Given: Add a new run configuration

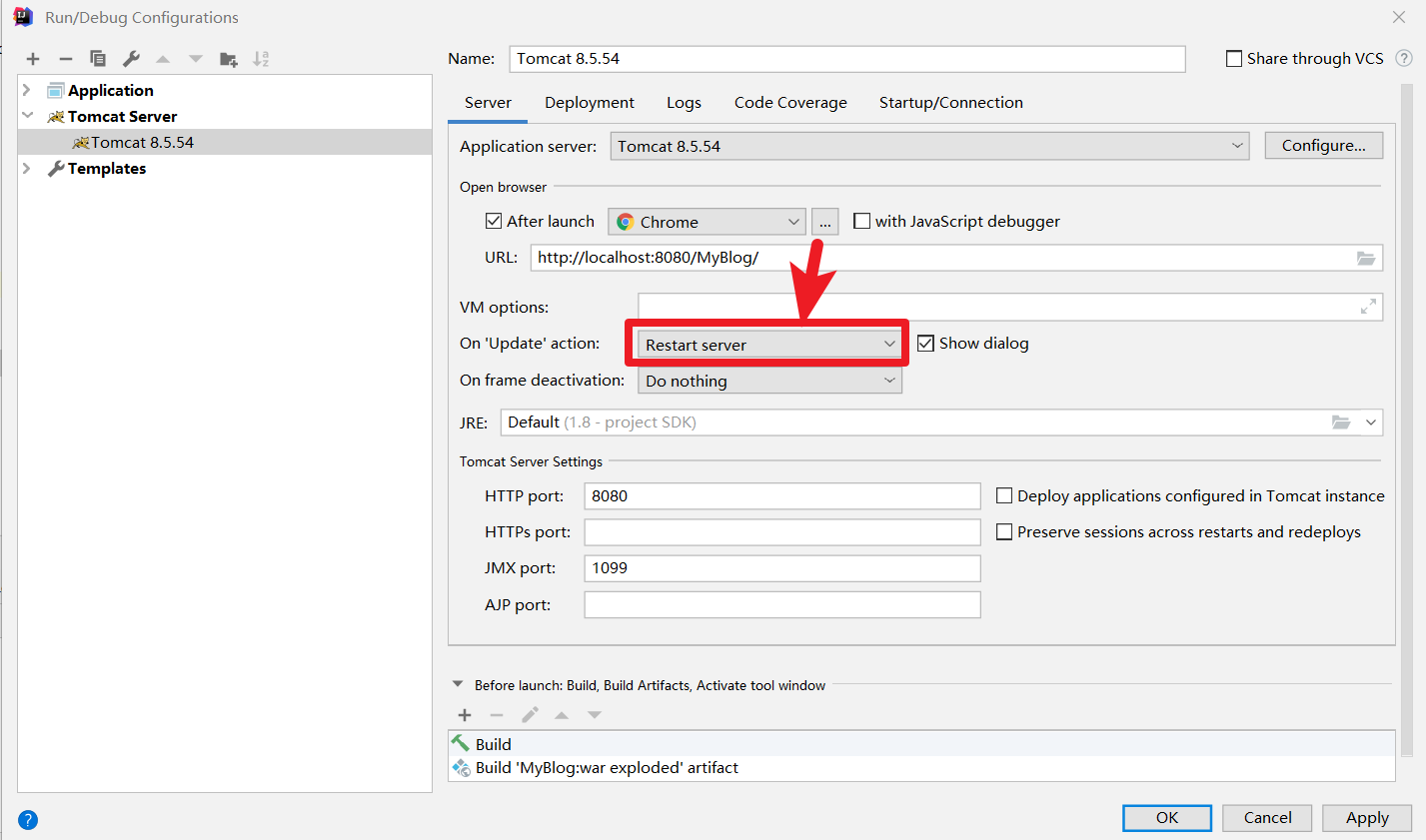Looking at the screenshot, I should (x=33, y=59).
